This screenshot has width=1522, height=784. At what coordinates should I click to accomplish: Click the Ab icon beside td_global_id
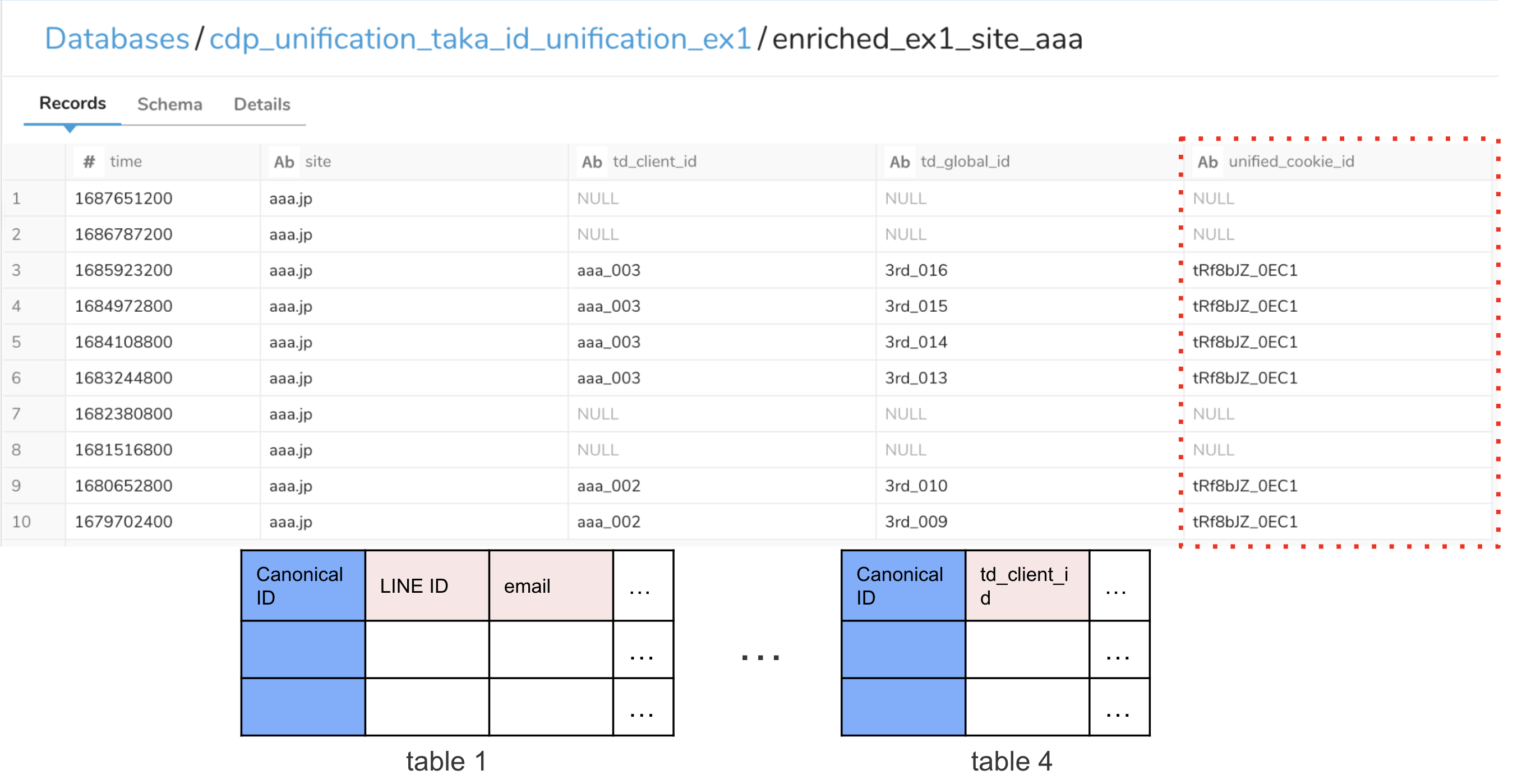coord(900,162)
